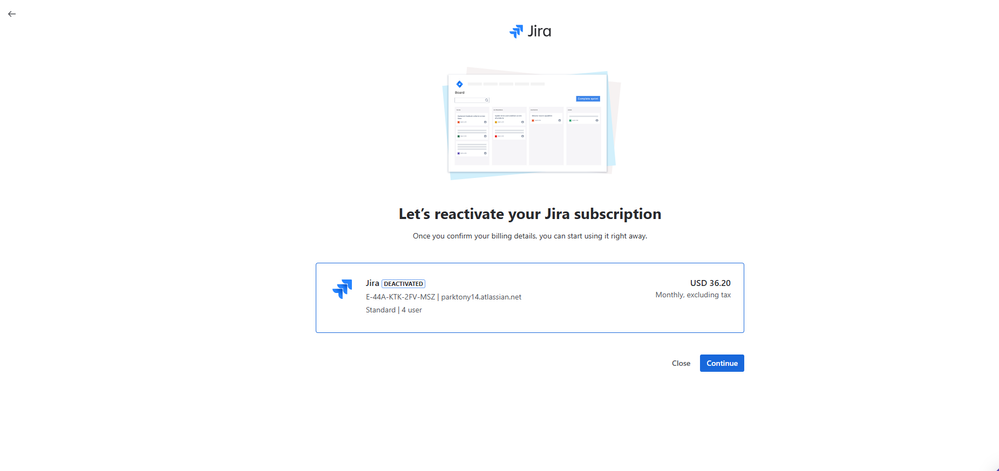The image size is (999, 471).
Task: Click the 'Jira' name in subscription card
Action: (x=373, y=283)
